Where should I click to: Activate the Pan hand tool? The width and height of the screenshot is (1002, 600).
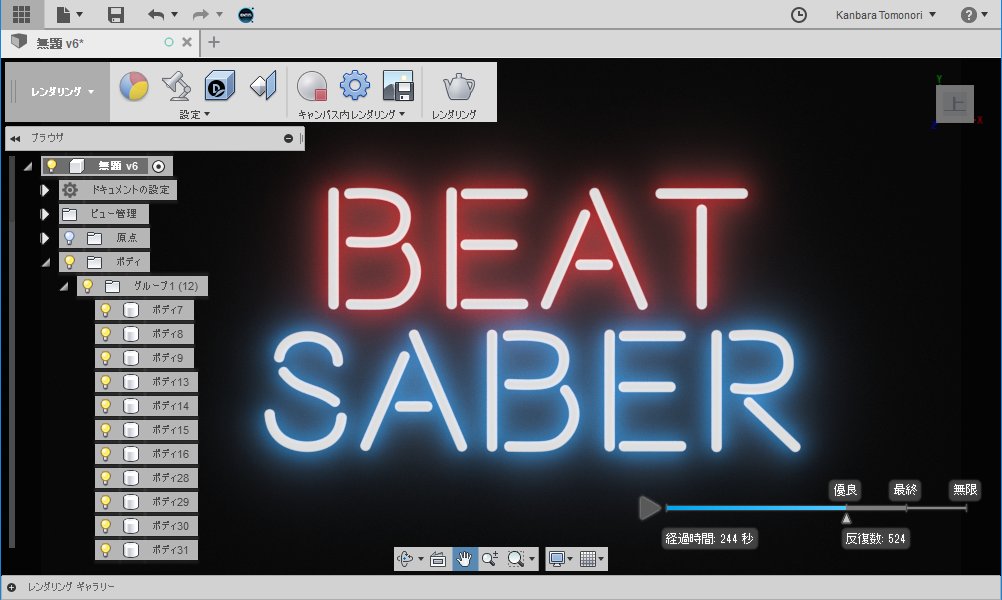(x=464, y=559)
